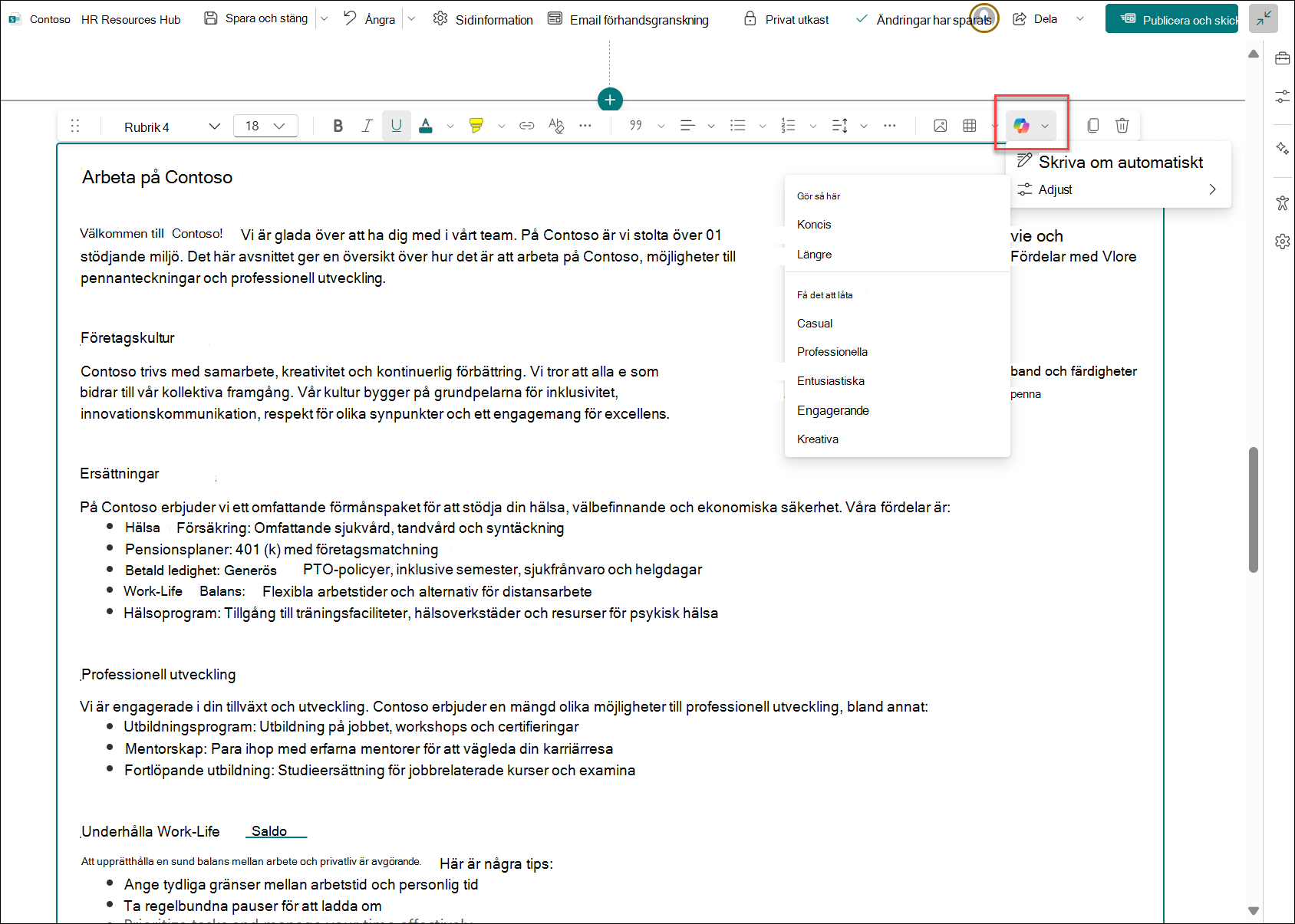Add a new section with the plus button

610,100
